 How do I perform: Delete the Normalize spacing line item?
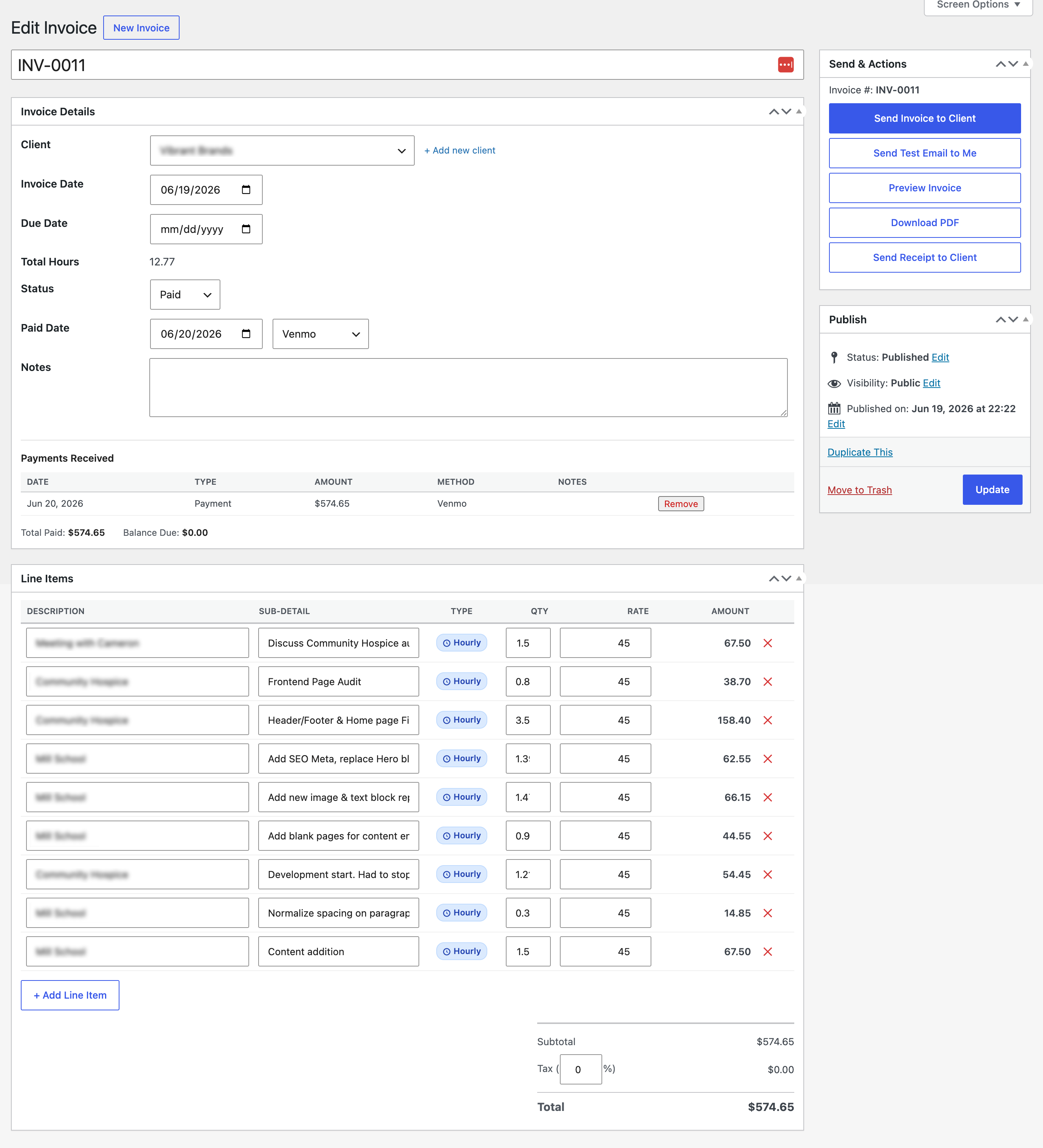click(767, 914)
